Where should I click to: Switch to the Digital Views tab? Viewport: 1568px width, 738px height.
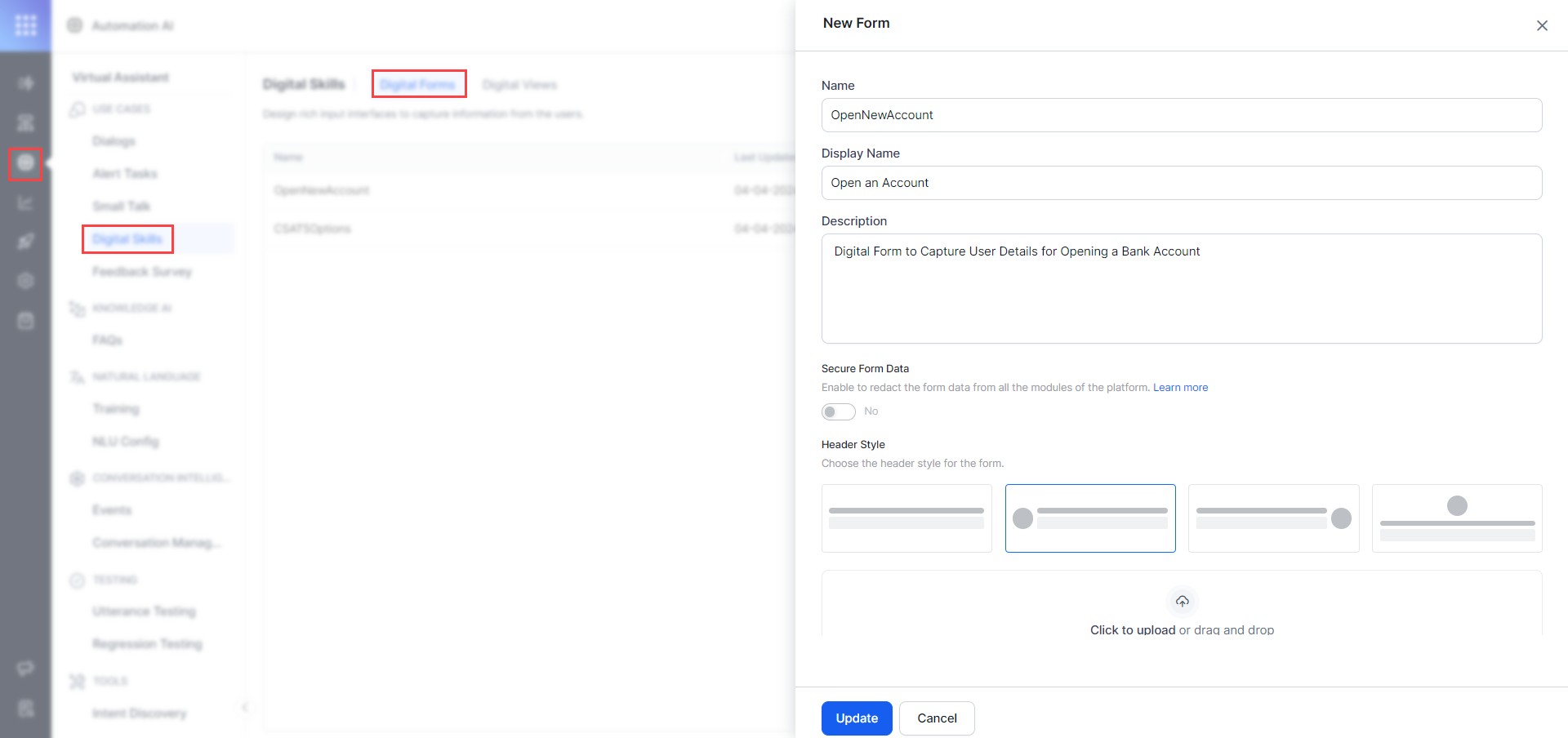(x=519, y=85)
